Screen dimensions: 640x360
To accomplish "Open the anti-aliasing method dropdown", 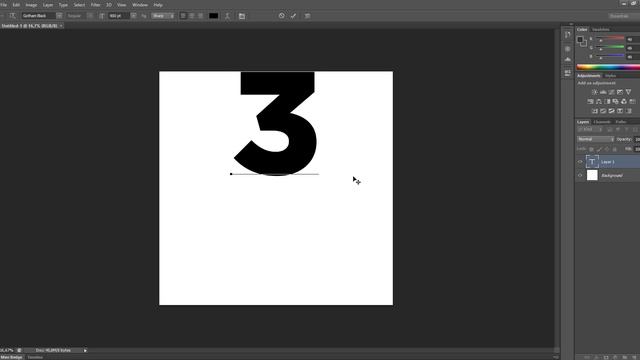I will (163, 16).
